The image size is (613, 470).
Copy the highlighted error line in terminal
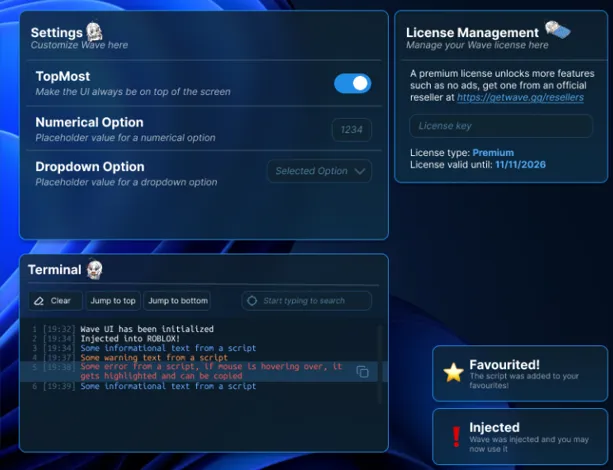(362, 371)
